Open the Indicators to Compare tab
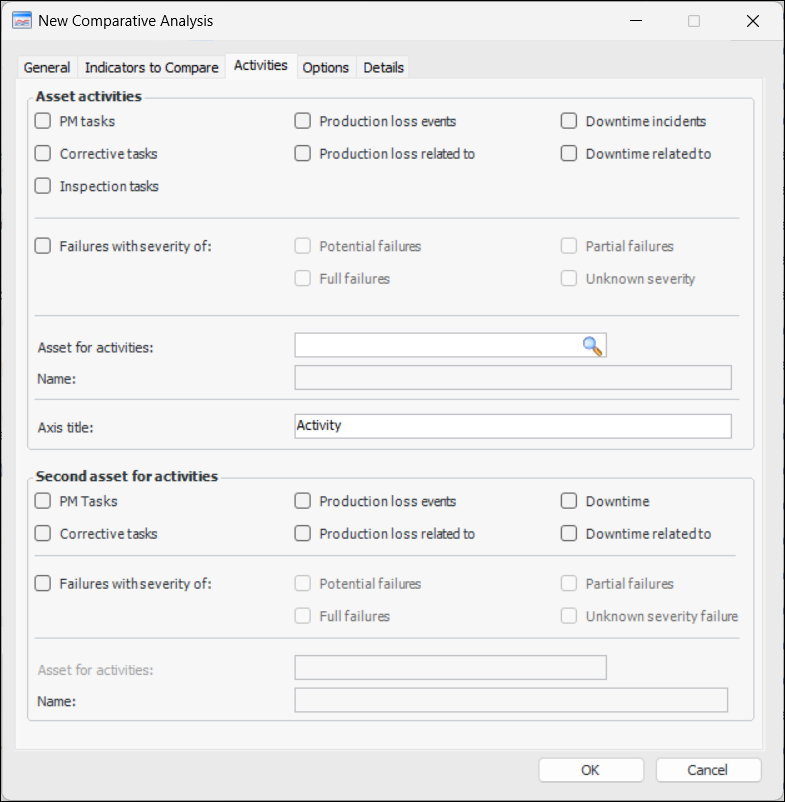Screen dimensions: 785x802 (x=151, y=68)
